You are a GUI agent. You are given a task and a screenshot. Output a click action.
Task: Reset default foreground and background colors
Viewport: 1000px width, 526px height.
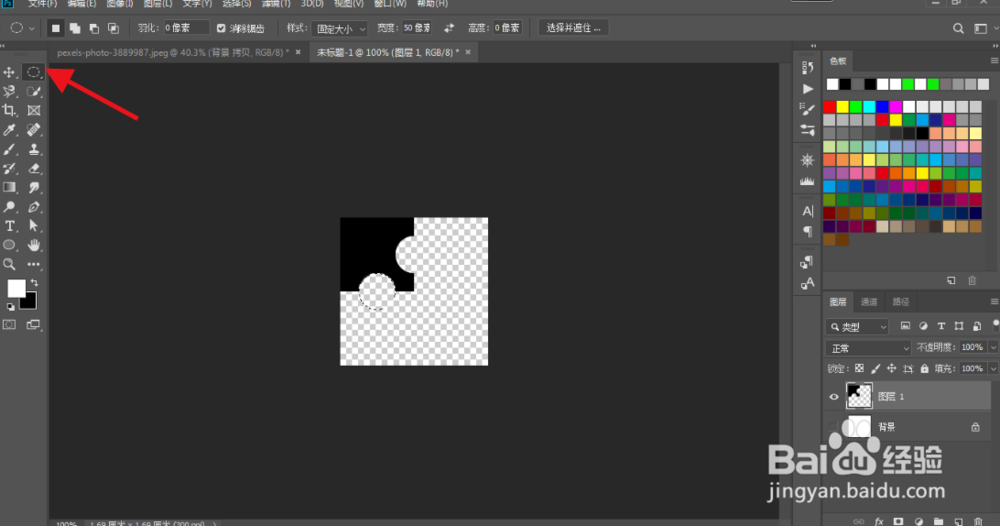click(10, 307)
